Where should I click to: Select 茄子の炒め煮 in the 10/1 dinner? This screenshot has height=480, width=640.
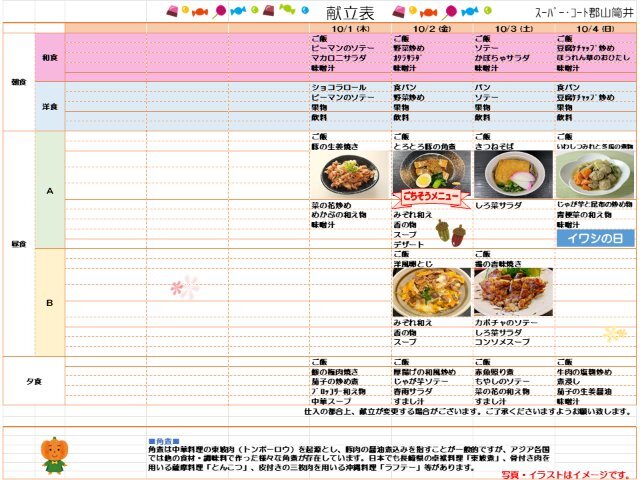tap(335, 382)
